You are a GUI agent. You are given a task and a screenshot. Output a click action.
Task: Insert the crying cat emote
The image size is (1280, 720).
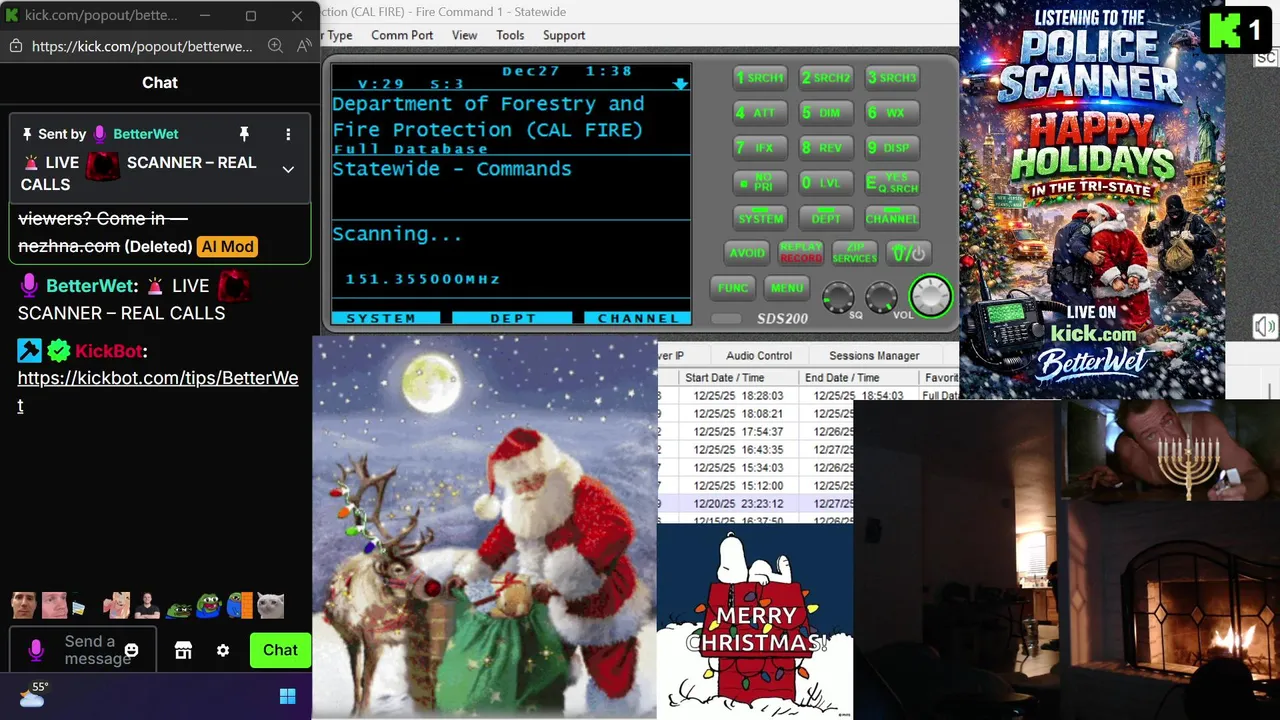point(271,605)
